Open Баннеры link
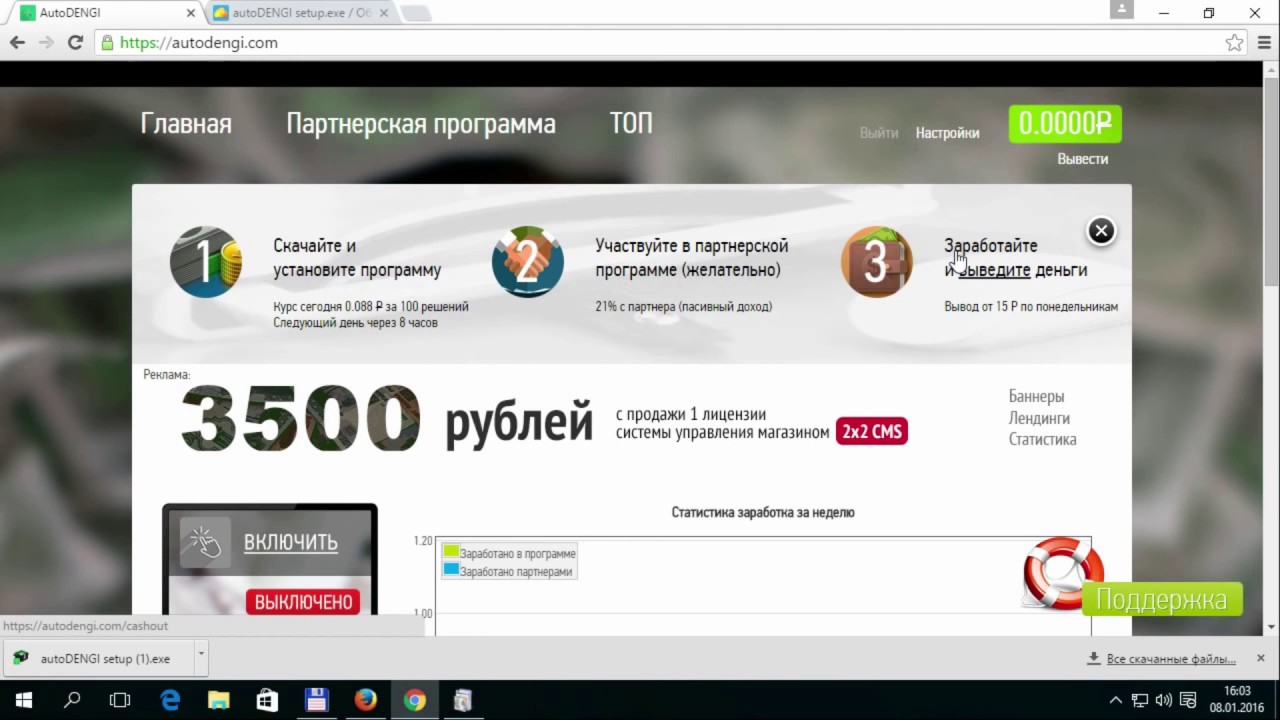 [1036, 396]
